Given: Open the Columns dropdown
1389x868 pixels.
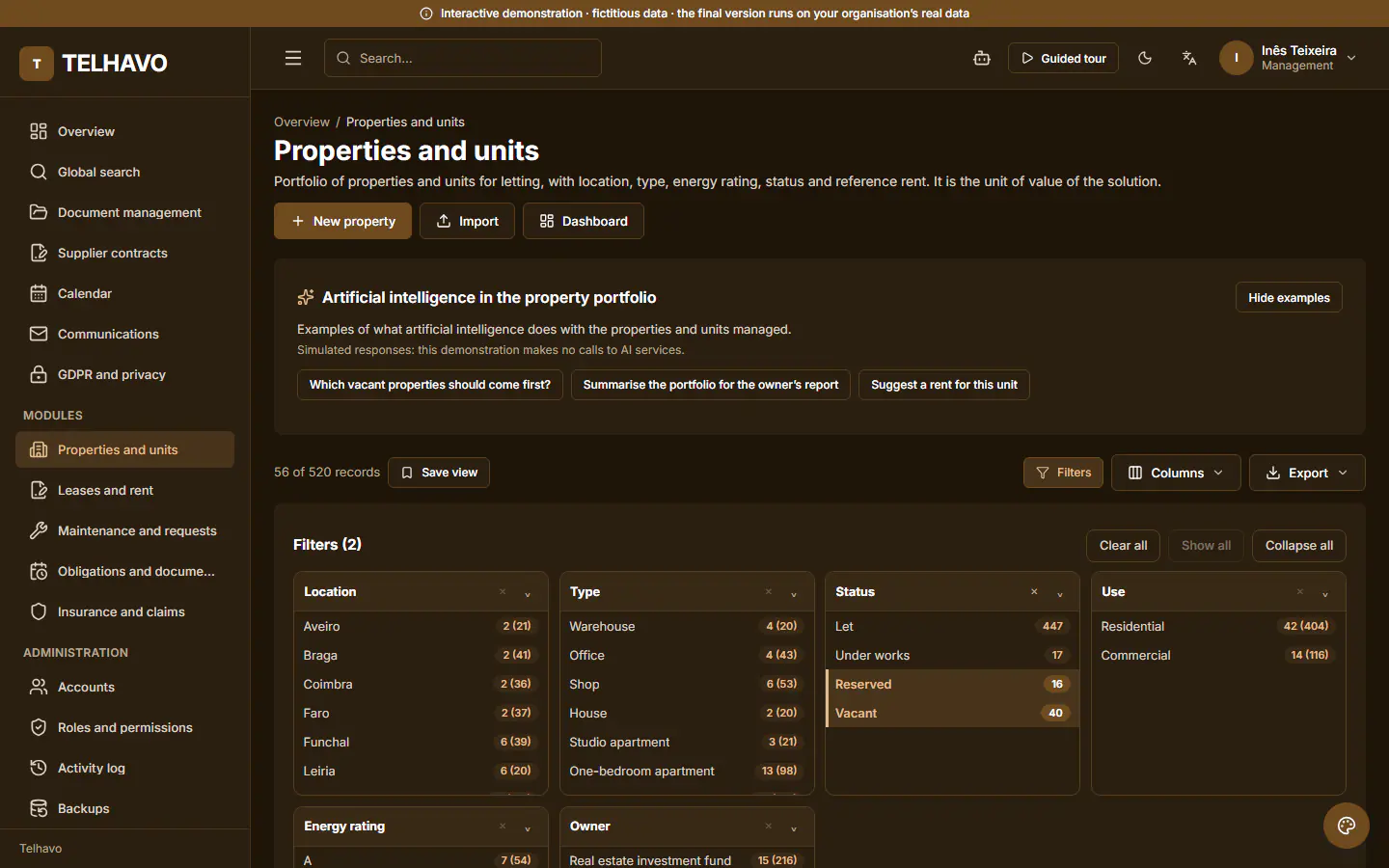Looking at the screenshot, I should tap(1176, 473).
